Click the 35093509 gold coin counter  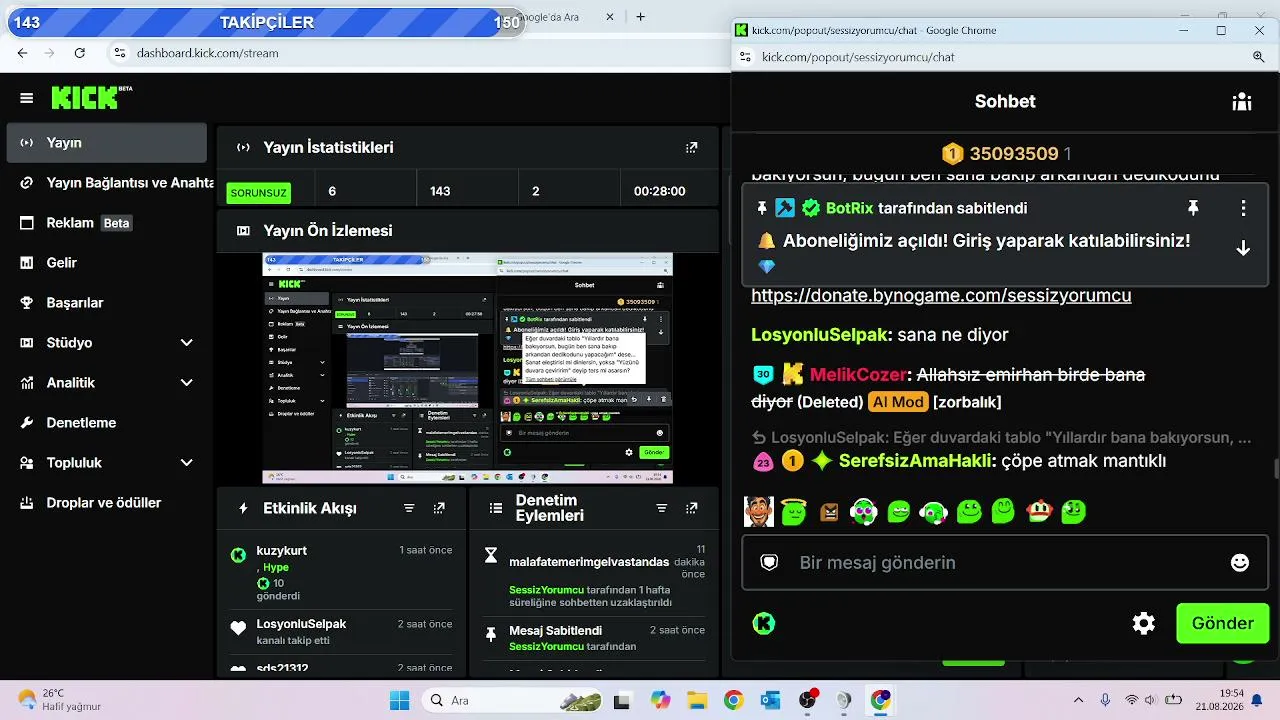click(x=1006, y=154)
